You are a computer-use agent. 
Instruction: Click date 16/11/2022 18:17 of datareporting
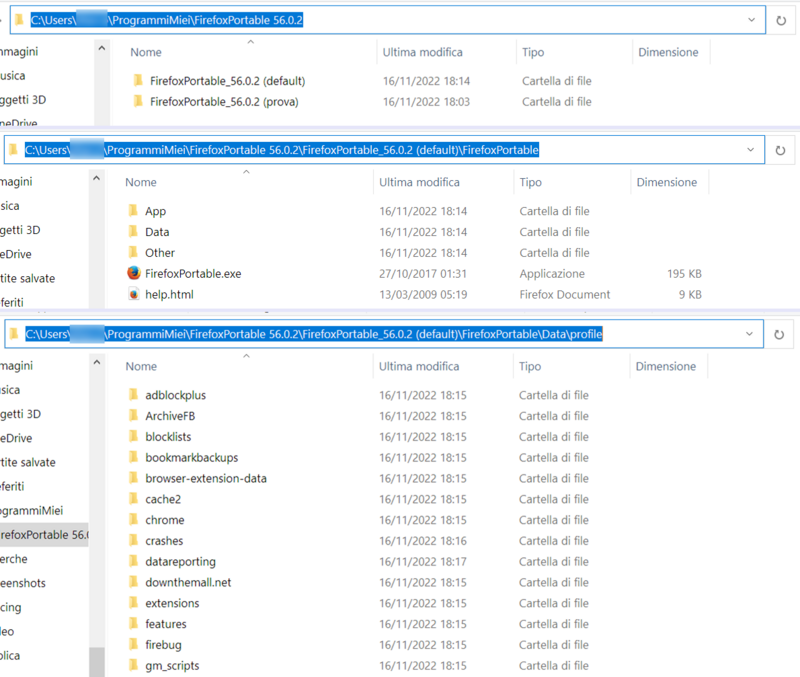(x=422, y=561)
